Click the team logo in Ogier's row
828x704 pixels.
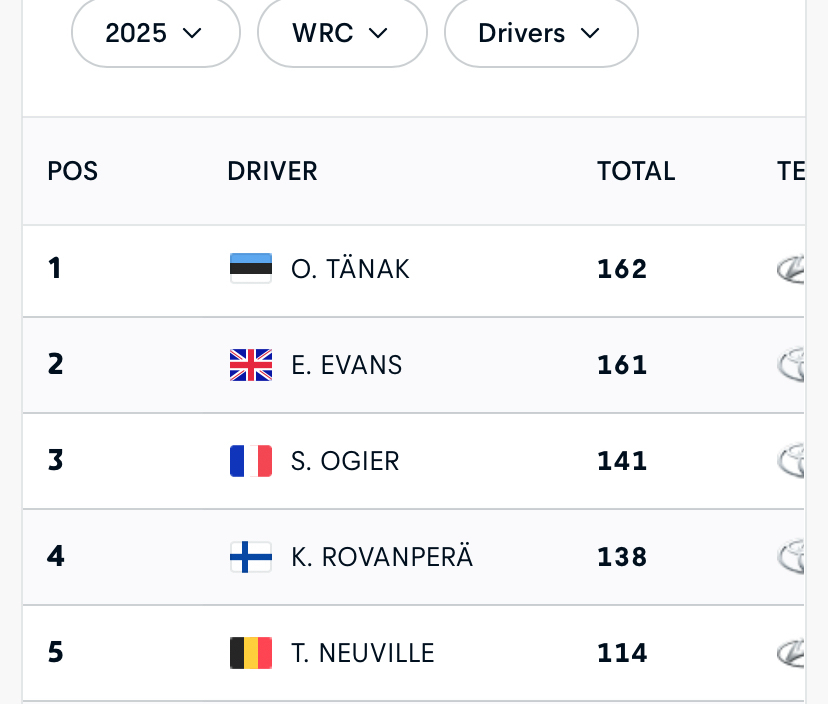[x=792, y=461]
